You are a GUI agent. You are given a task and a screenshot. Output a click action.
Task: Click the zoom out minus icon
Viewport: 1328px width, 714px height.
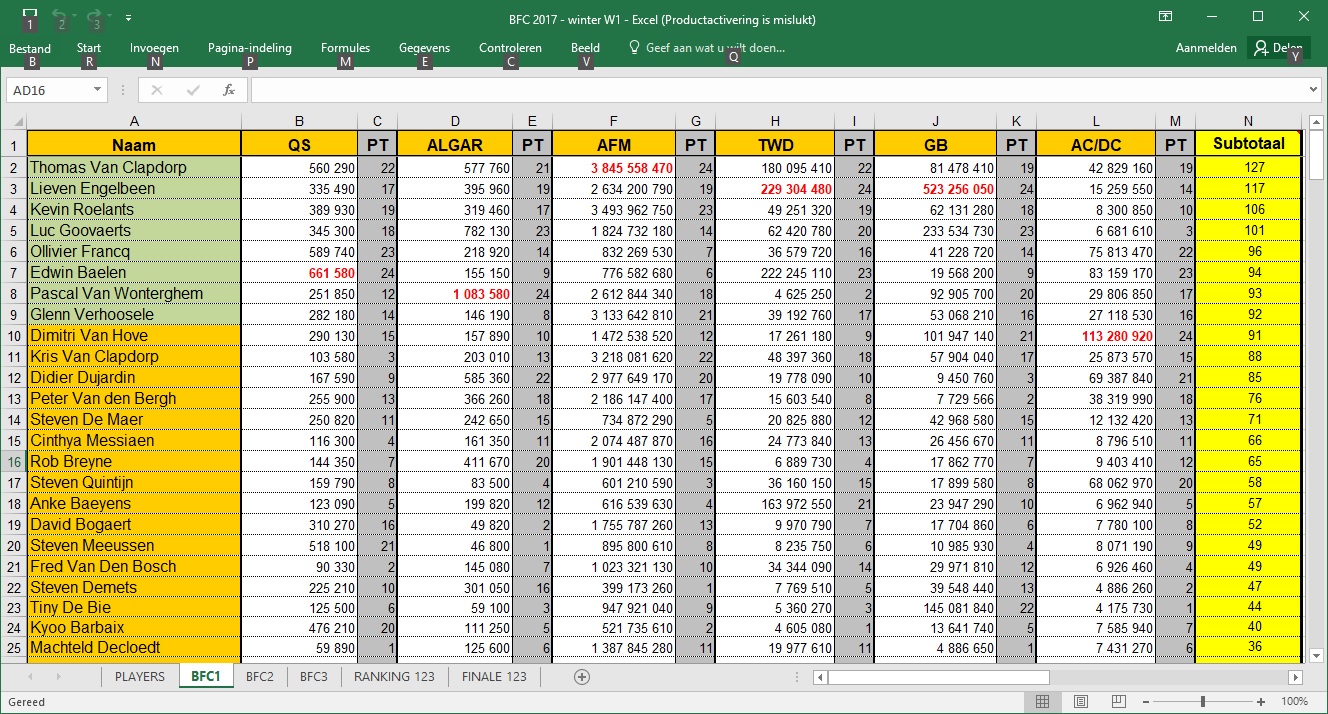click(x=1147, y=702)
